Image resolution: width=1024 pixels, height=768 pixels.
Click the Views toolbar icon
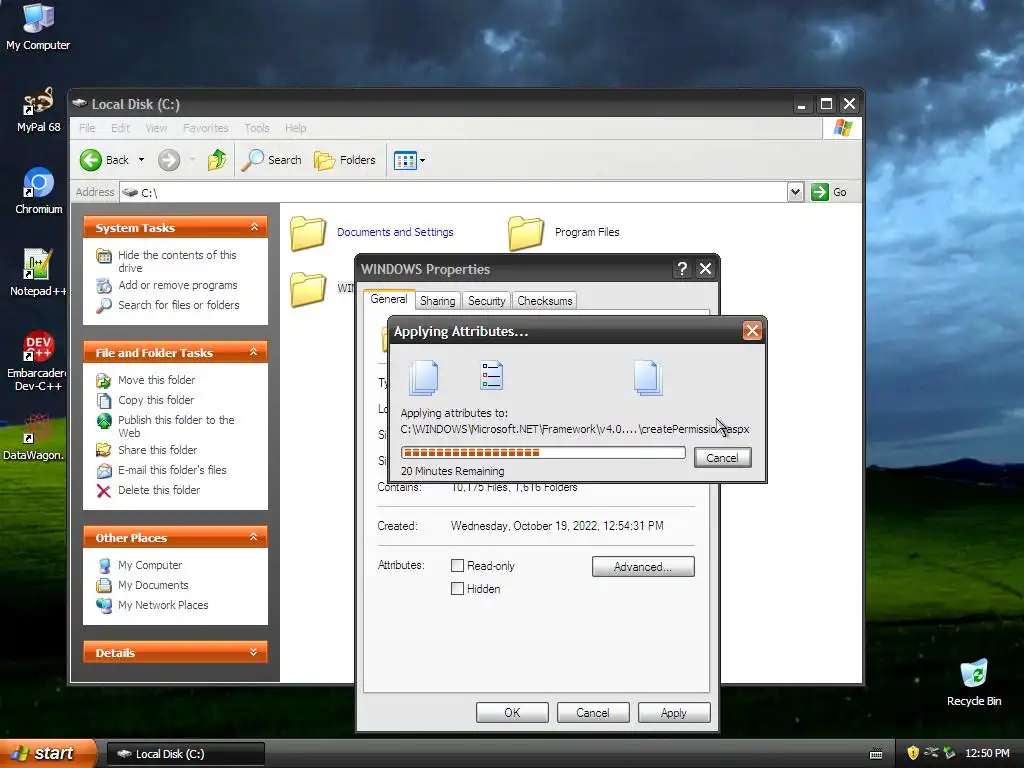click(405, 160)
